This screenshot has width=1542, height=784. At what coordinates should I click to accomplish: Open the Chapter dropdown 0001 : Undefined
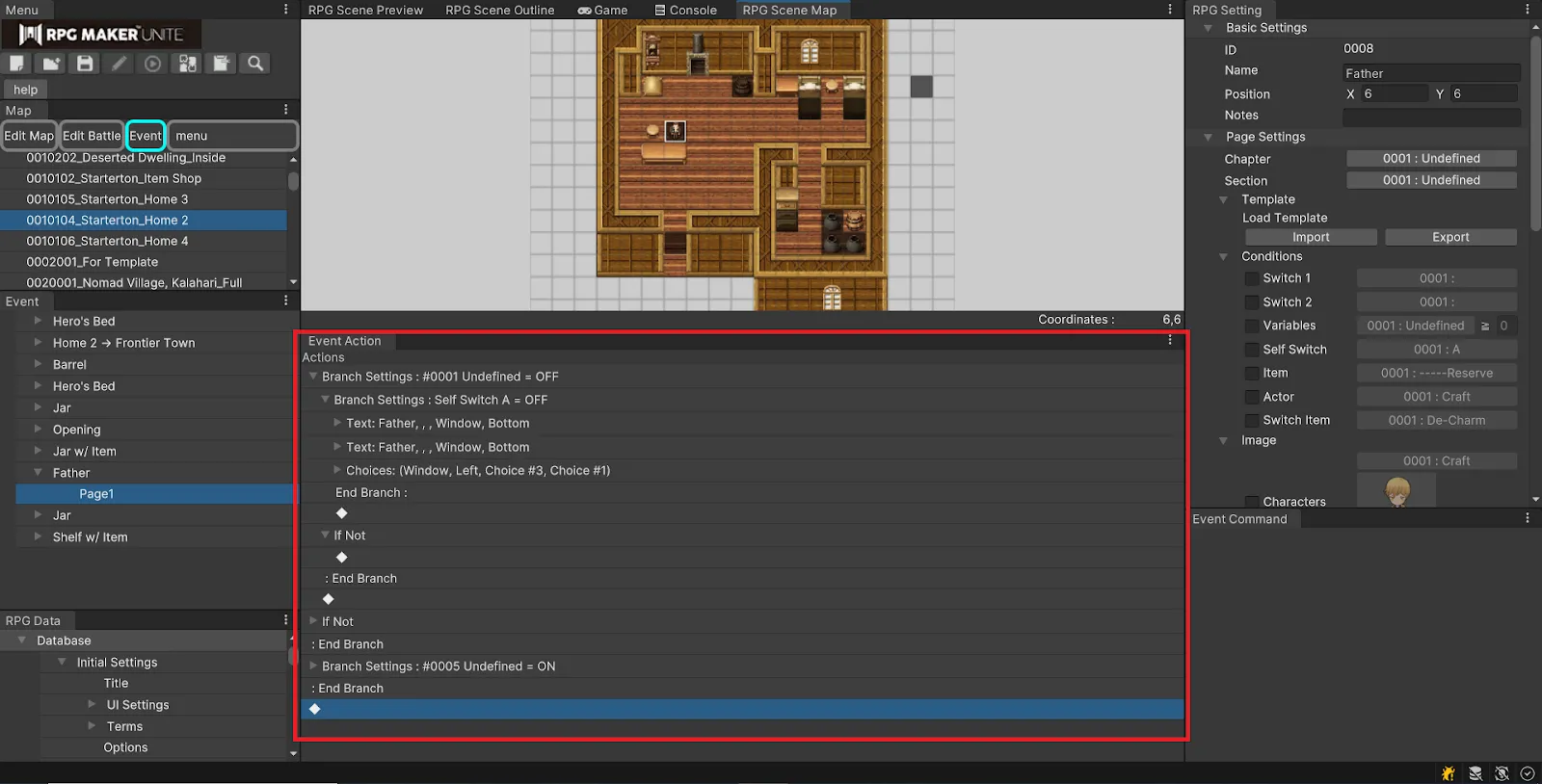click(x=1430, y=159)
